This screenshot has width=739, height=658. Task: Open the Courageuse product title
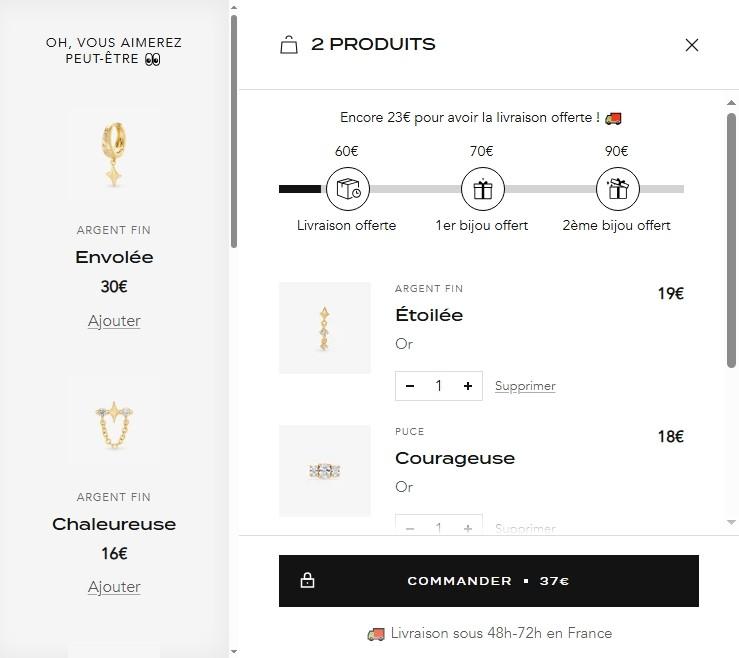[455, 458]
